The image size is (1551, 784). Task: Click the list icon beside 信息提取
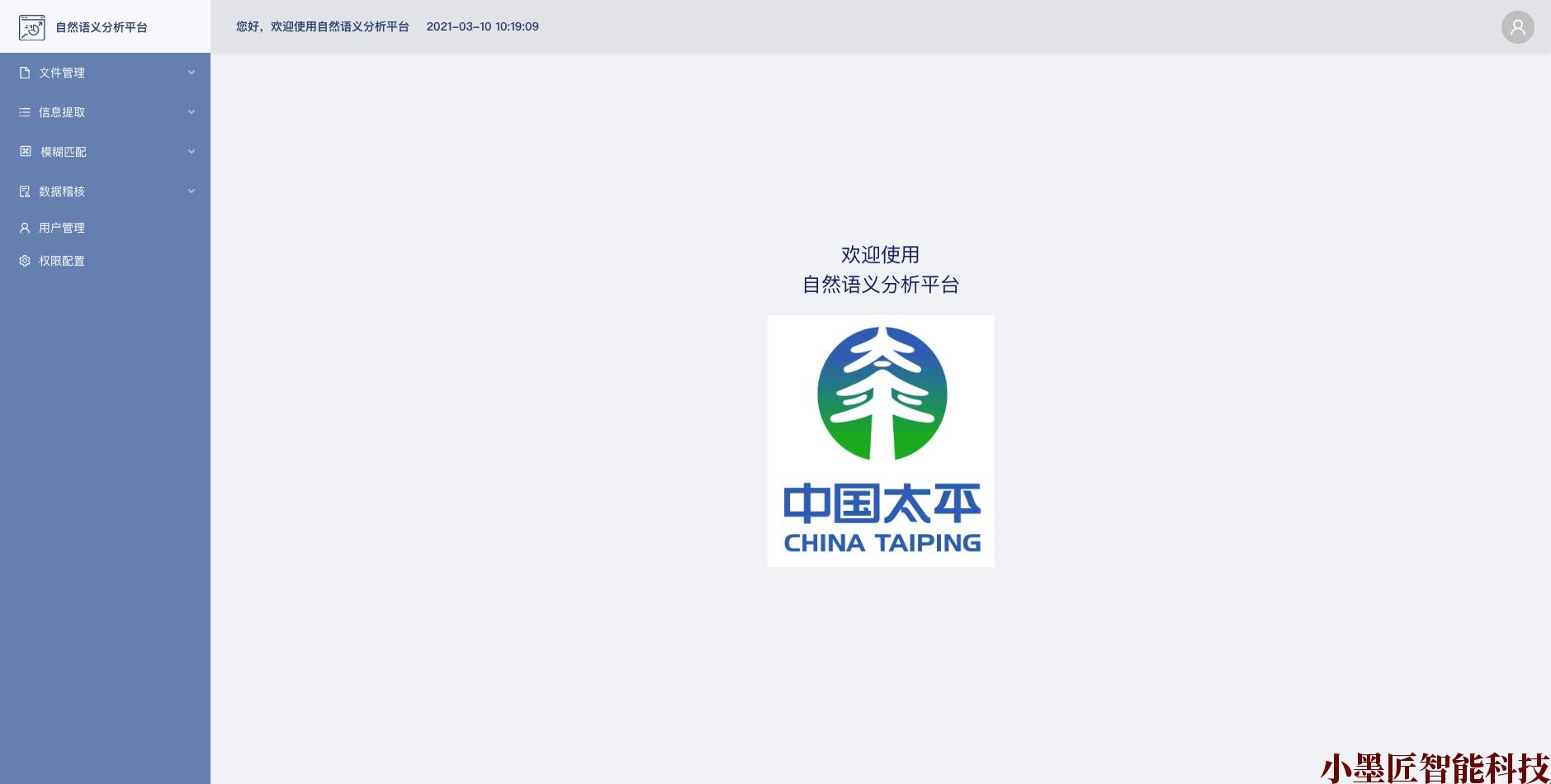[x=25, y=112]
